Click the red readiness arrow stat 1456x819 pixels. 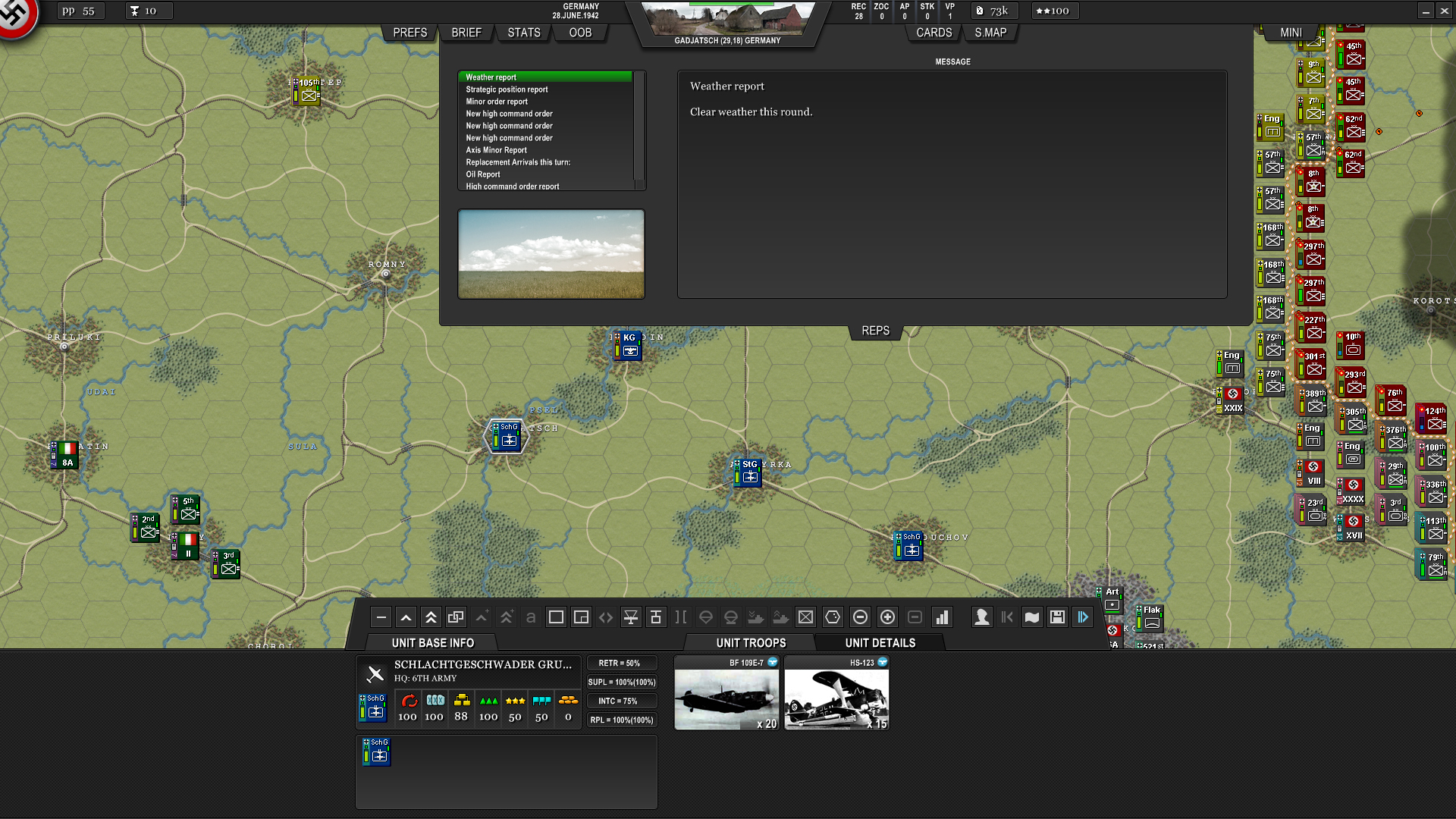pos(408,708)
